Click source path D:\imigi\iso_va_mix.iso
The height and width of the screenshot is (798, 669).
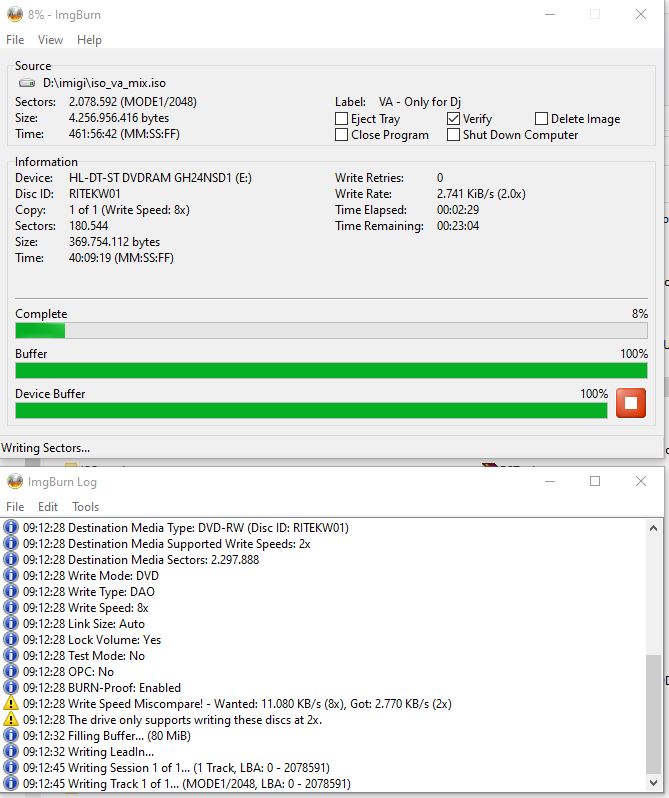pyautogui.click(x=104, y=83)
